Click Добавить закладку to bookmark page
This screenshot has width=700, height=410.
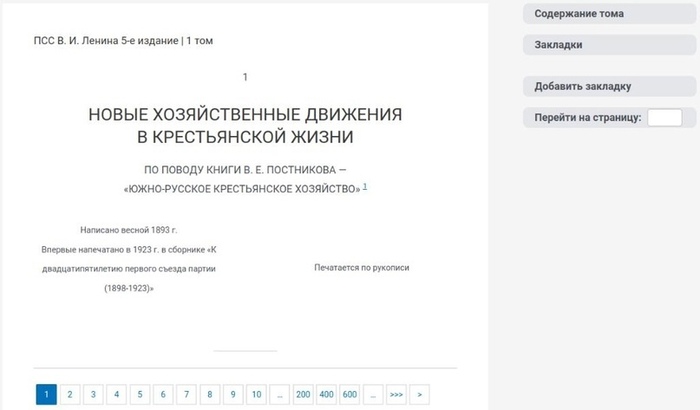[x=609, y=86]
